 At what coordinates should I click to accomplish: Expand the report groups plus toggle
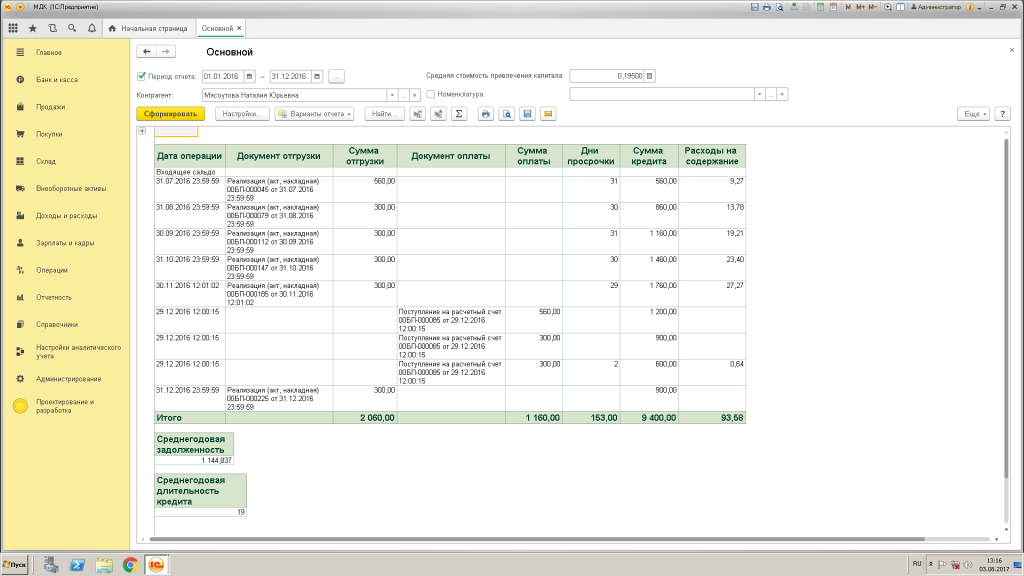tap(142, 131)
